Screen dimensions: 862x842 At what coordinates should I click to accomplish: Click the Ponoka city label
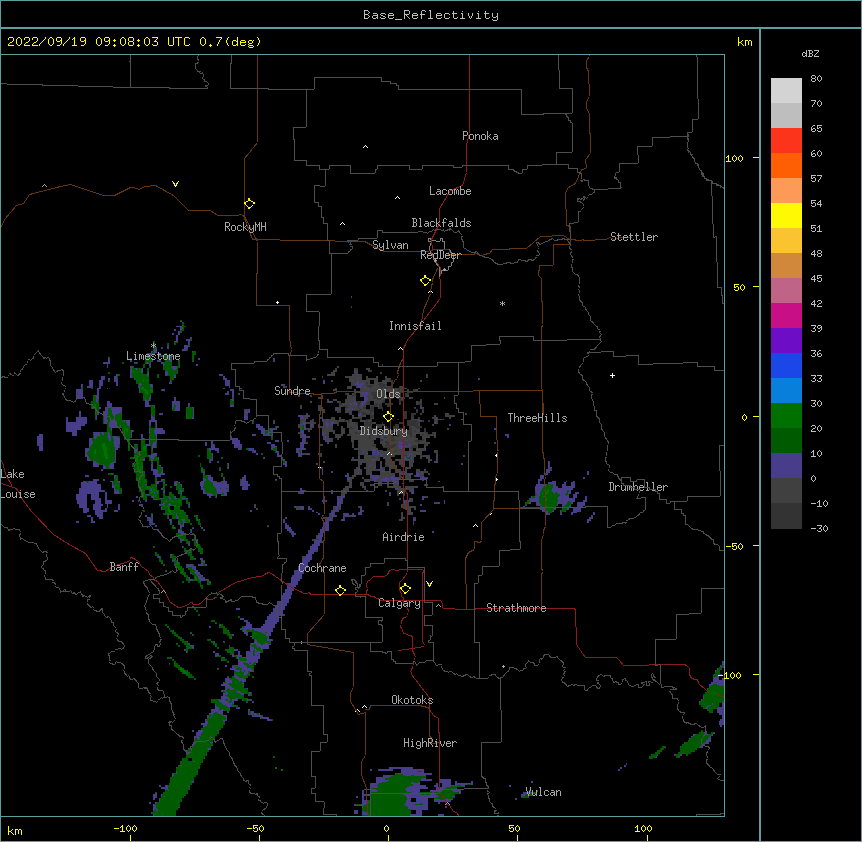pos(480,136)
